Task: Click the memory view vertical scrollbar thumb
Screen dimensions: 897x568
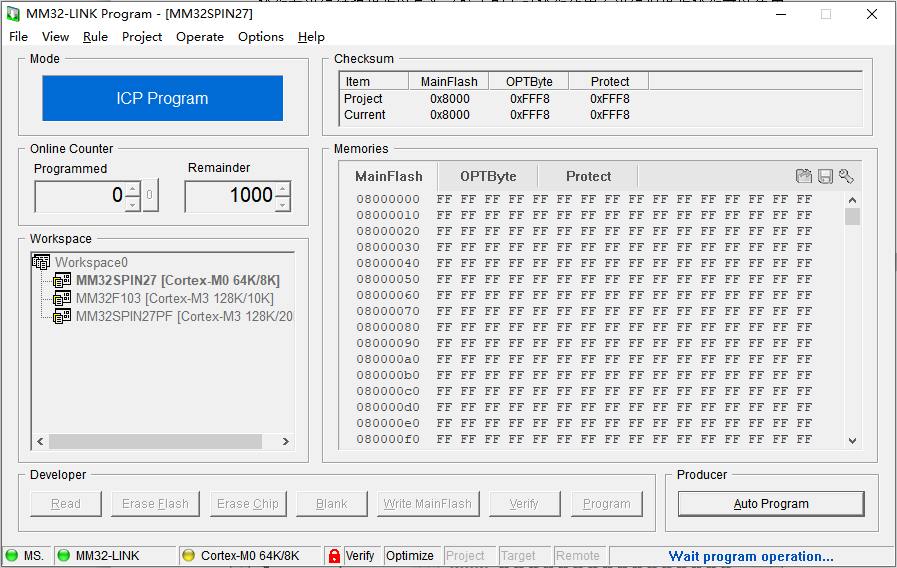Action: pyautogui.click(x=852, y=216)
